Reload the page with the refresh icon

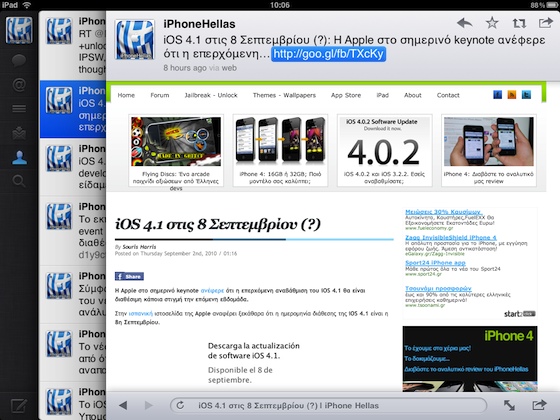click(x=180, y=405)
